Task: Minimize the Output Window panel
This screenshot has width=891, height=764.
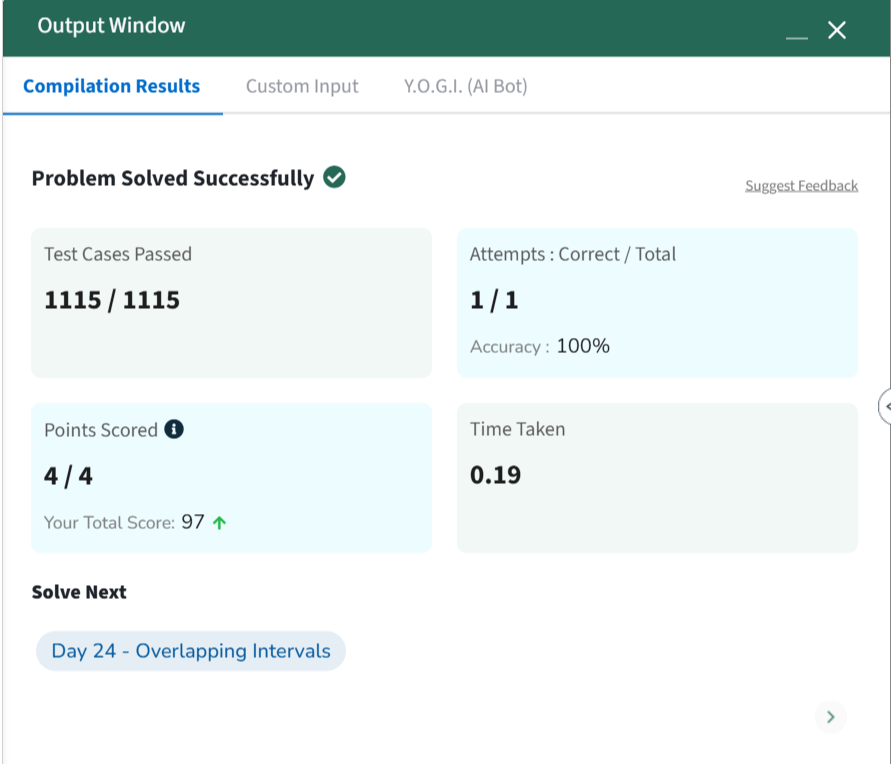Action: pyautogui.click(x=796, y=37)
